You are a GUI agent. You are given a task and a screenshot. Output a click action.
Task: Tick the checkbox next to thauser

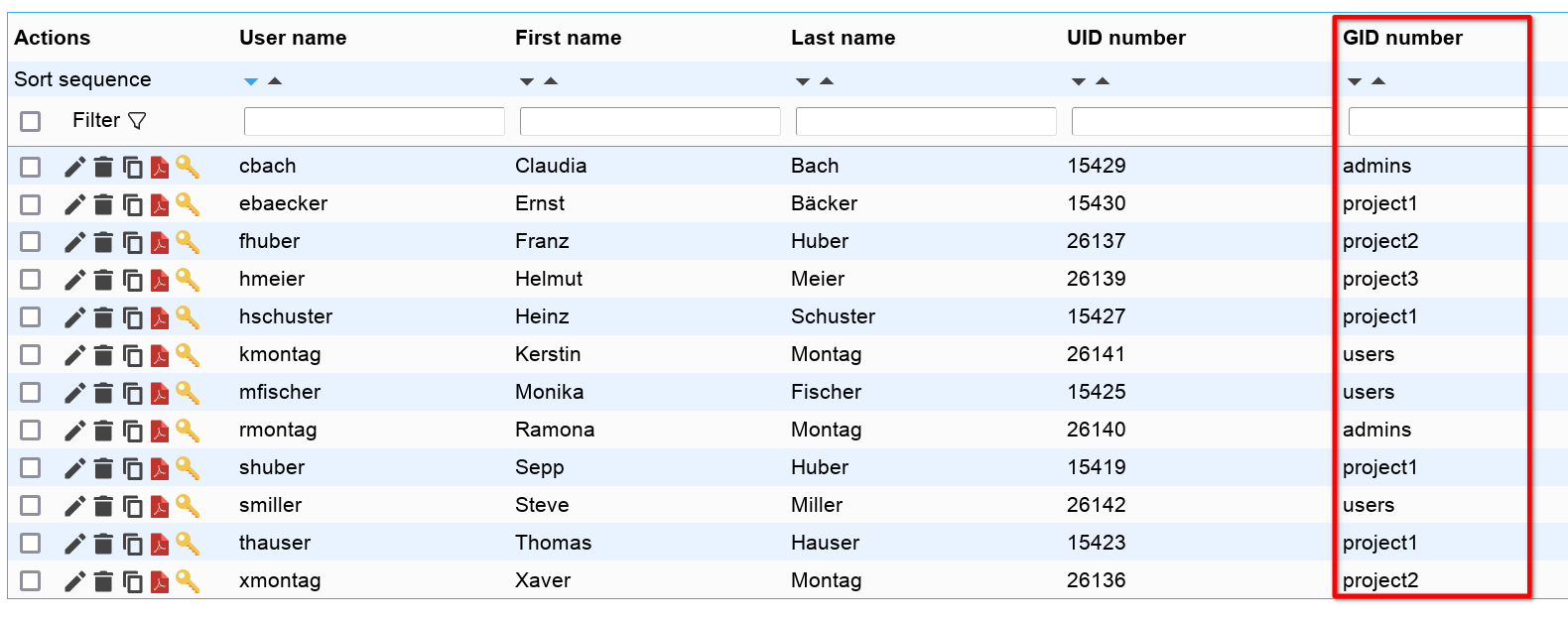click(x=31, y=544)
